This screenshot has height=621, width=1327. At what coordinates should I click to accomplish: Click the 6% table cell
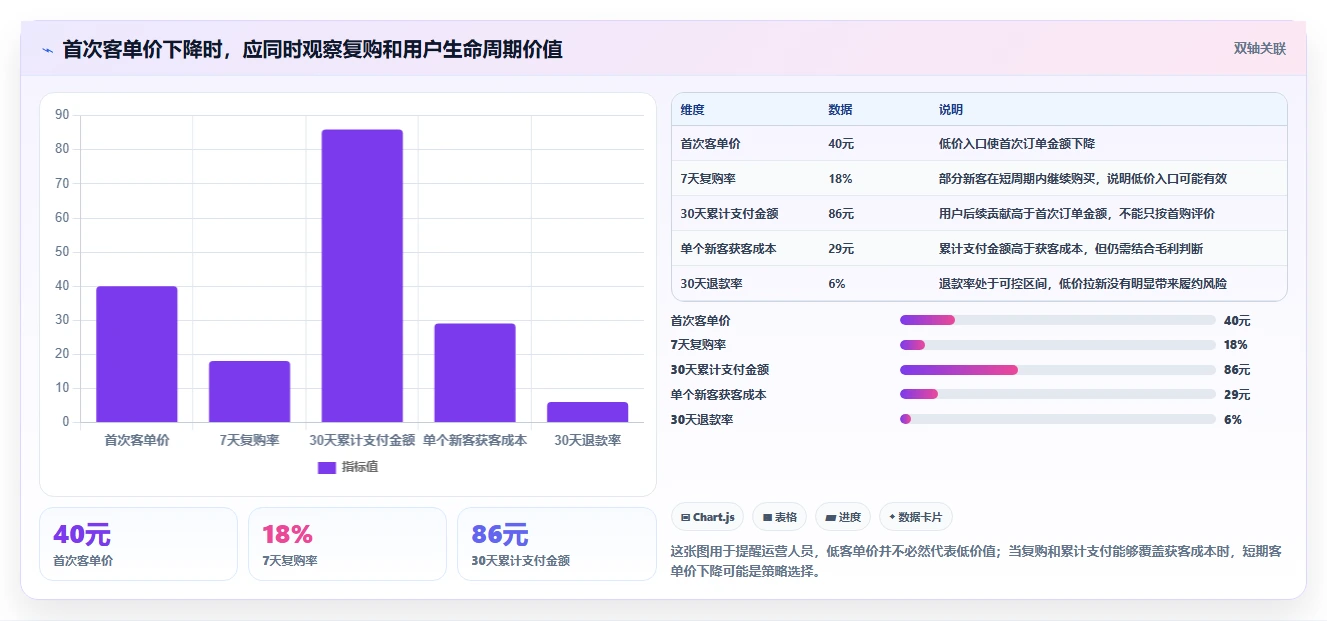(837, 284)
